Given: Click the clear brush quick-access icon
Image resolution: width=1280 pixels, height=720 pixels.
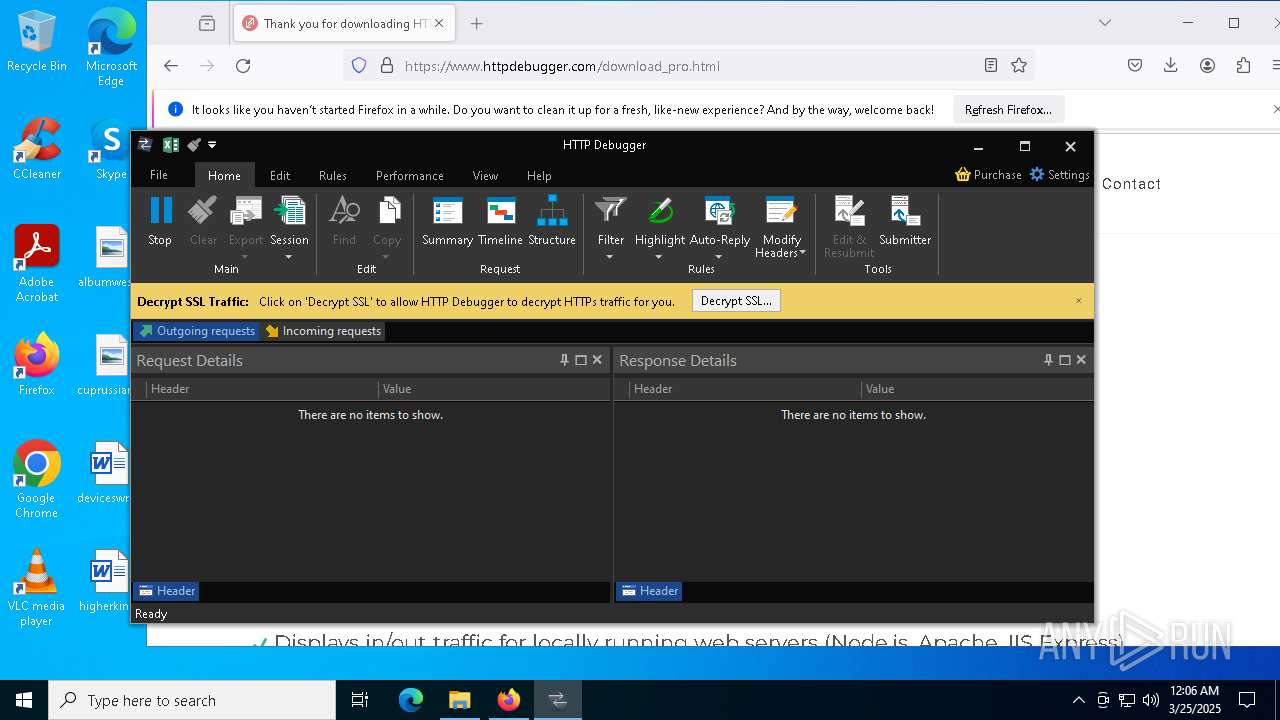Looking at the screenshot, I should [x=194, y=145].
